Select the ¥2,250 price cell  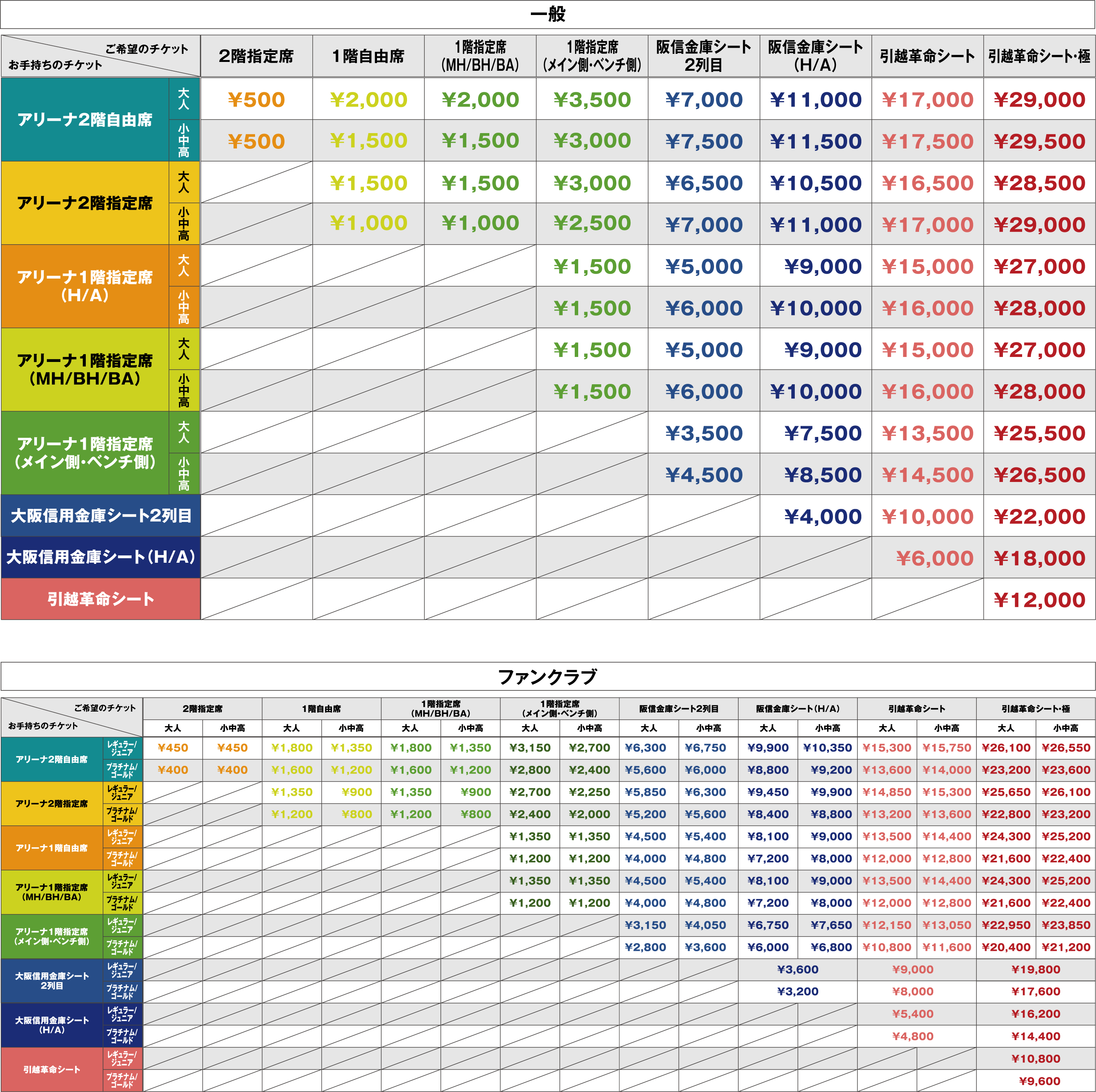tap(589, 792)
